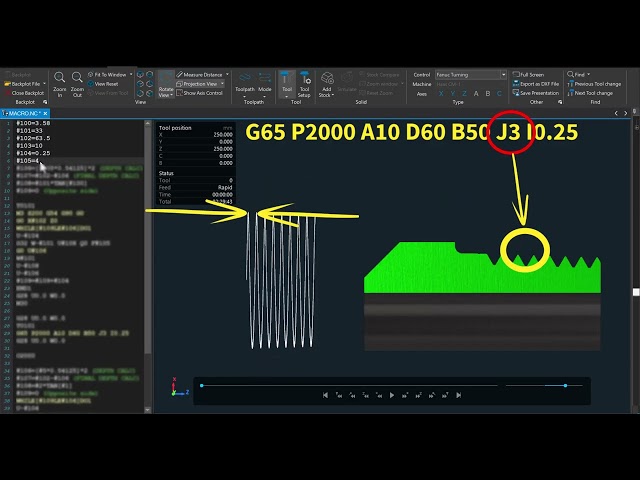
Task: Switch to Full Screen
Action: (x=529, y=75)
